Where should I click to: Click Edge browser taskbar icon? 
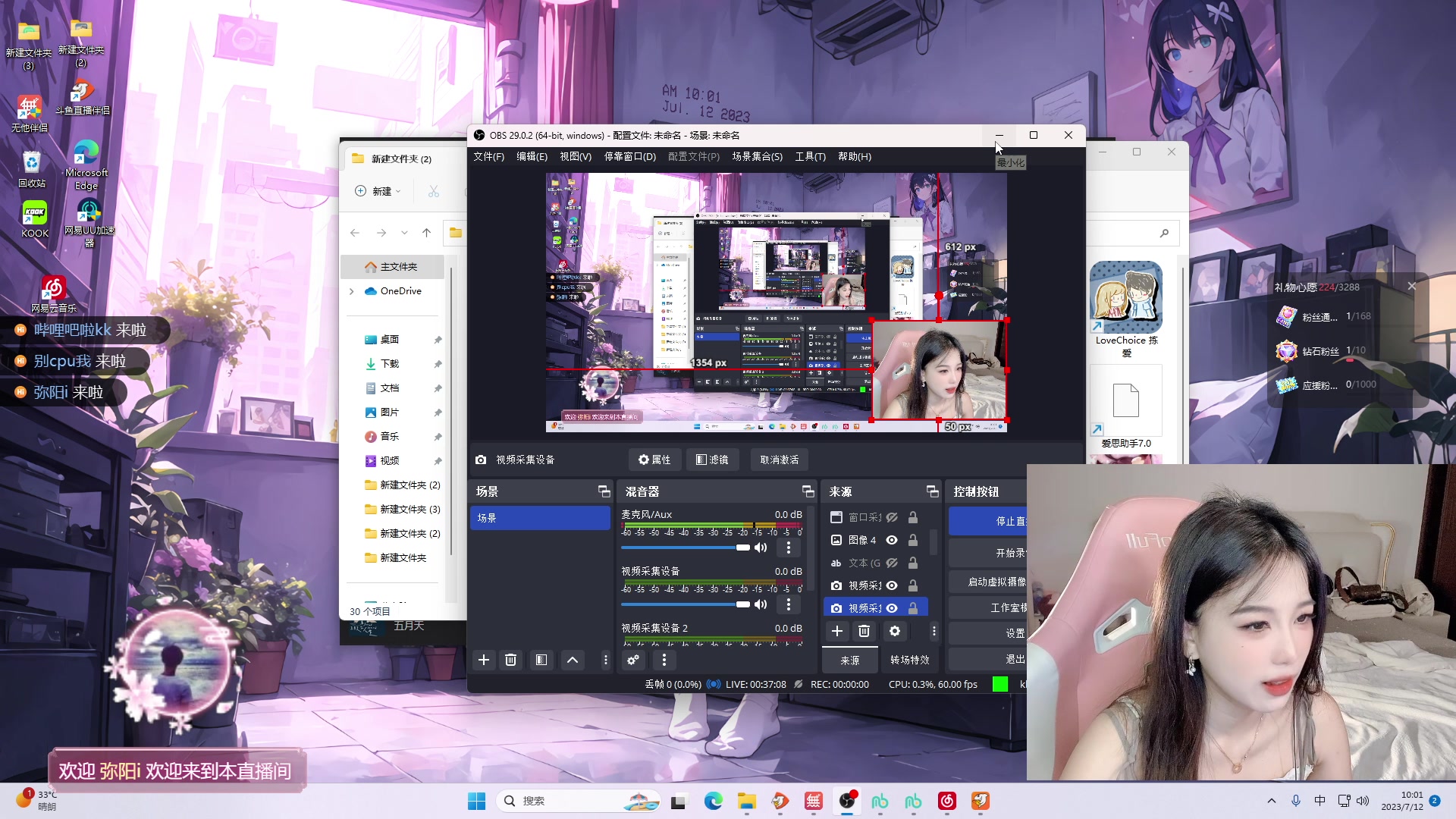point(714,801)
